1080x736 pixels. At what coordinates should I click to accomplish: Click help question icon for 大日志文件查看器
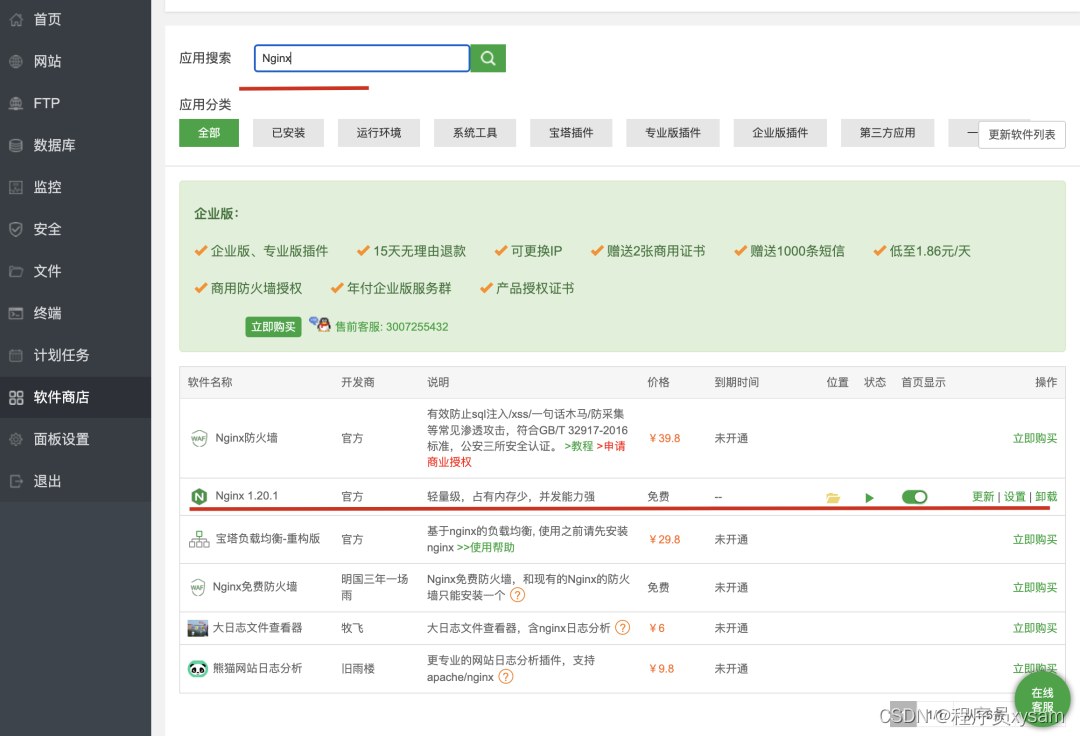point(622,628)
